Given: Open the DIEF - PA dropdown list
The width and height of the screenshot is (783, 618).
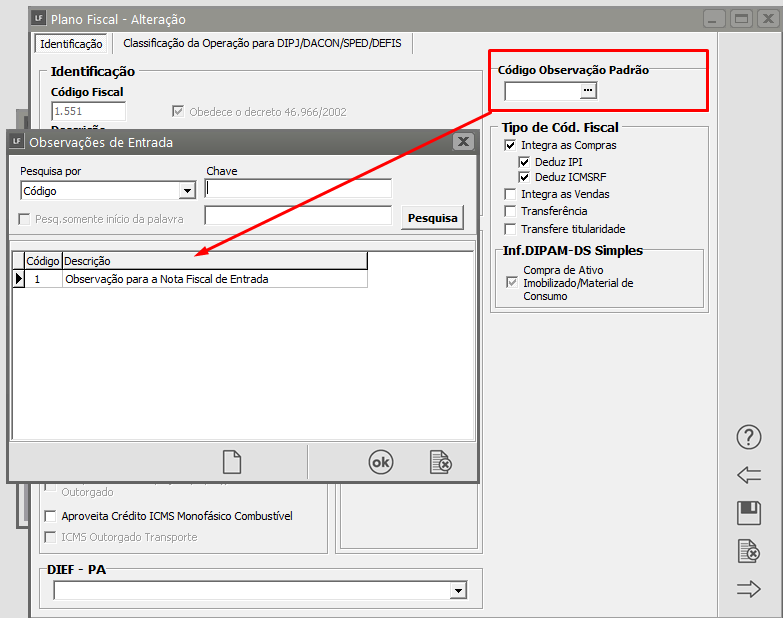Looking at the screenshot, I should coord(458,591).
